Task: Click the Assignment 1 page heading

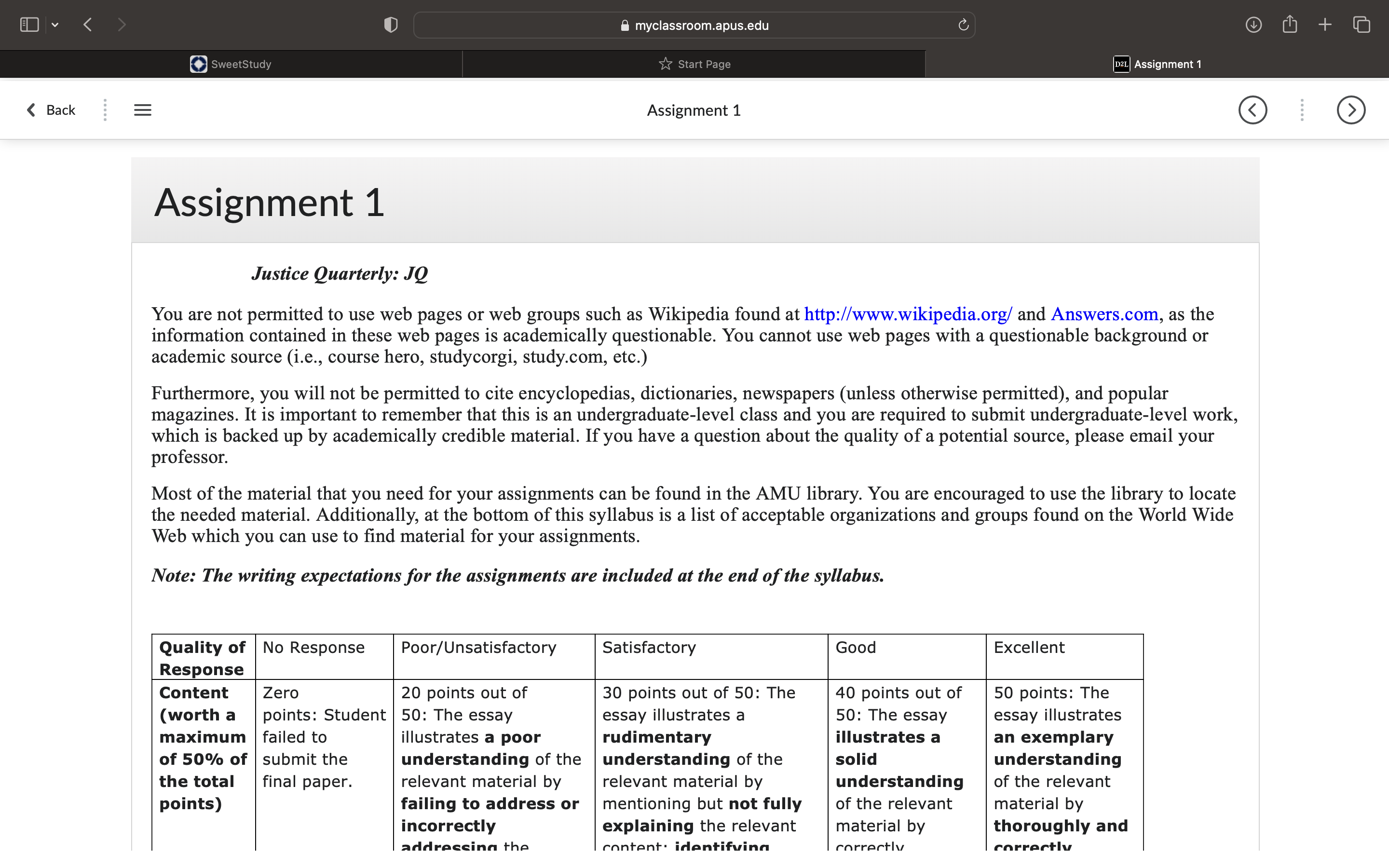Action: point(269,202)
